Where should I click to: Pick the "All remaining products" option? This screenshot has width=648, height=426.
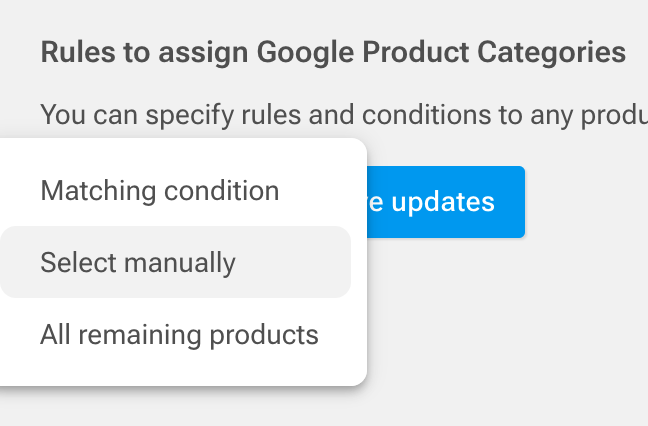coord(179,334)
